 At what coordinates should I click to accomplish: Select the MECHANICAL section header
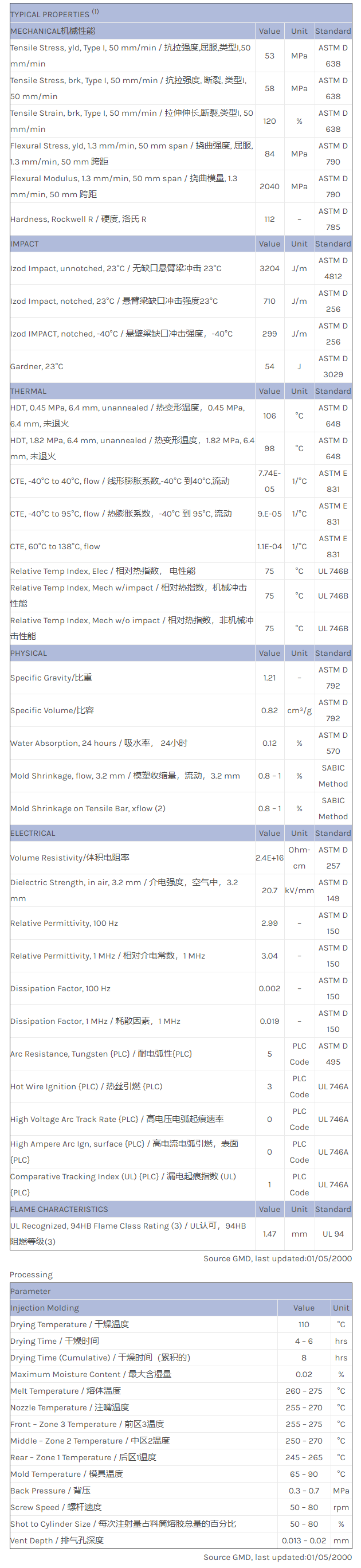(x=52, y=31)
